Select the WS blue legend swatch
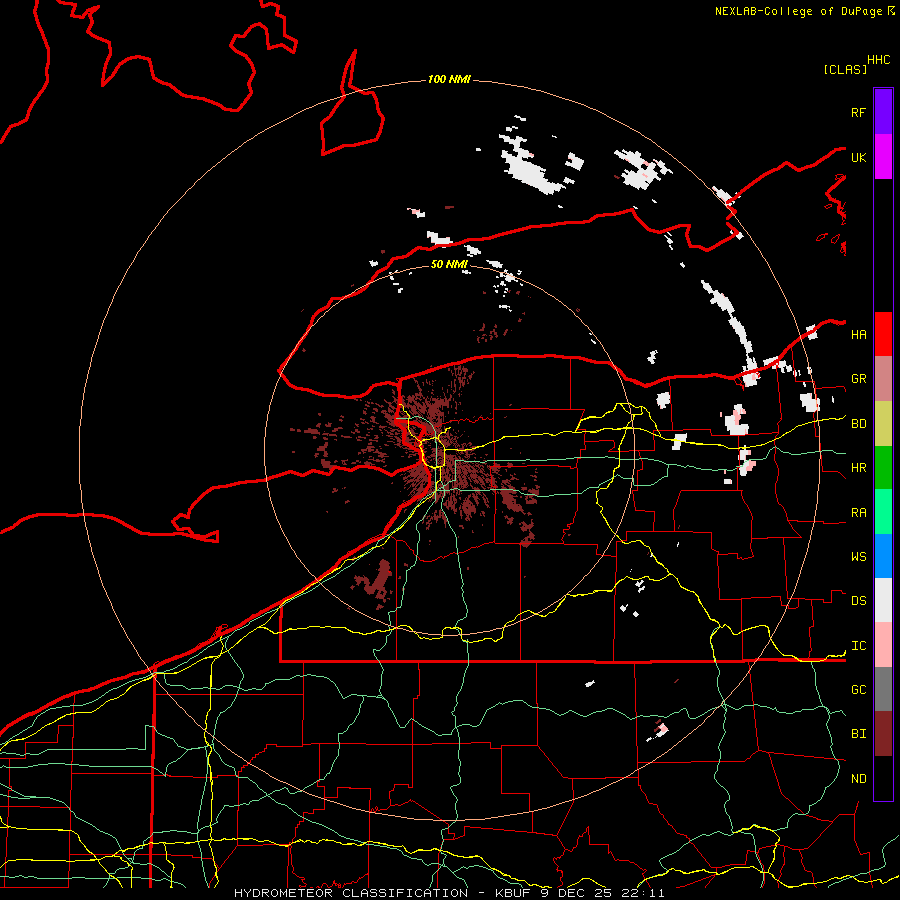900x900 pixels. 883,556
